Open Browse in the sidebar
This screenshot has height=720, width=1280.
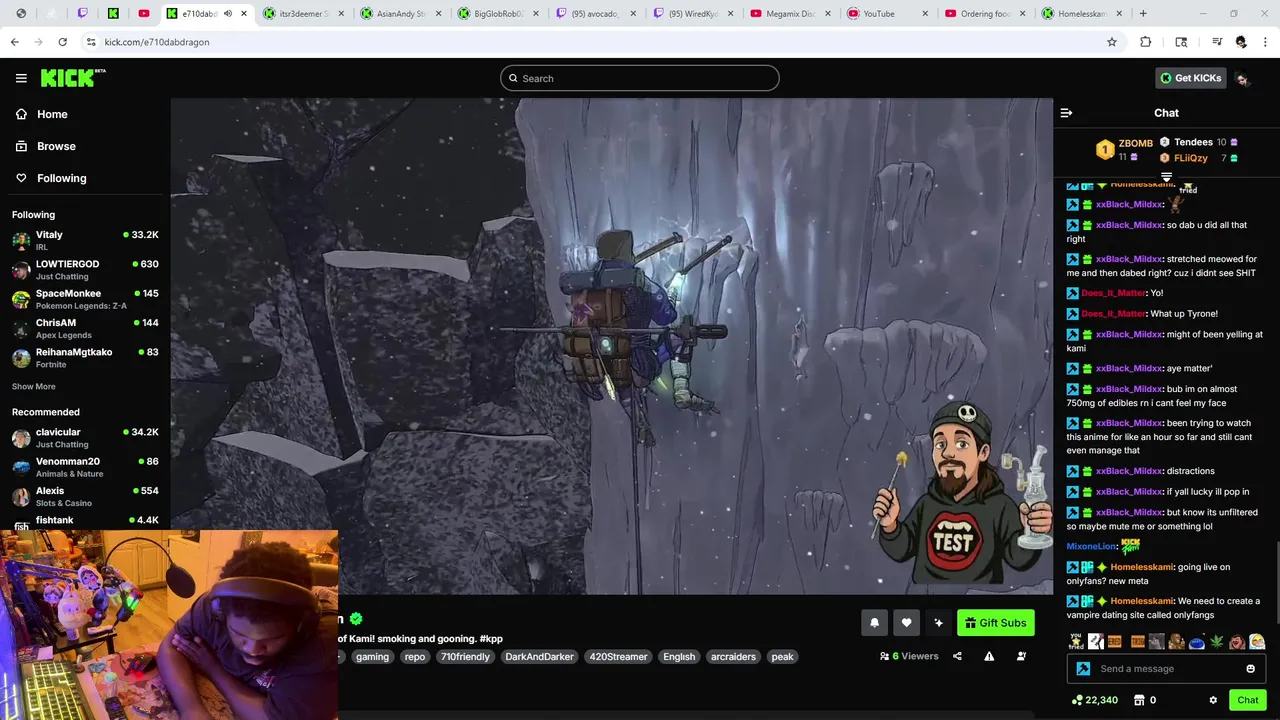click(x=56, y=146)
